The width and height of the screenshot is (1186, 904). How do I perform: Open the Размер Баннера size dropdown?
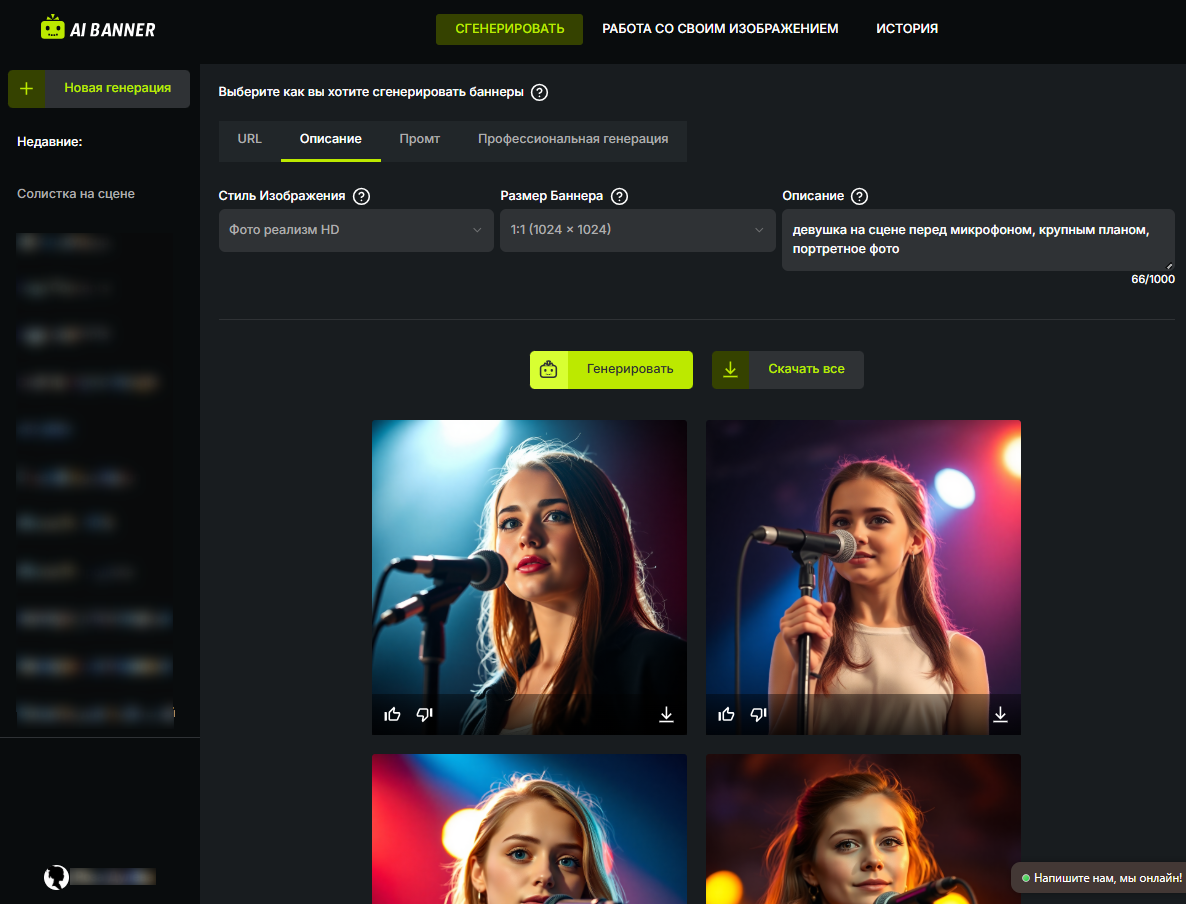point(637,230)
